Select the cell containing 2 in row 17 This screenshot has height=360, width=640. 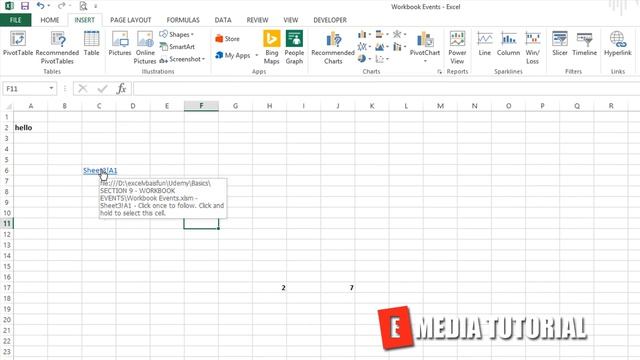pos(269,288)
